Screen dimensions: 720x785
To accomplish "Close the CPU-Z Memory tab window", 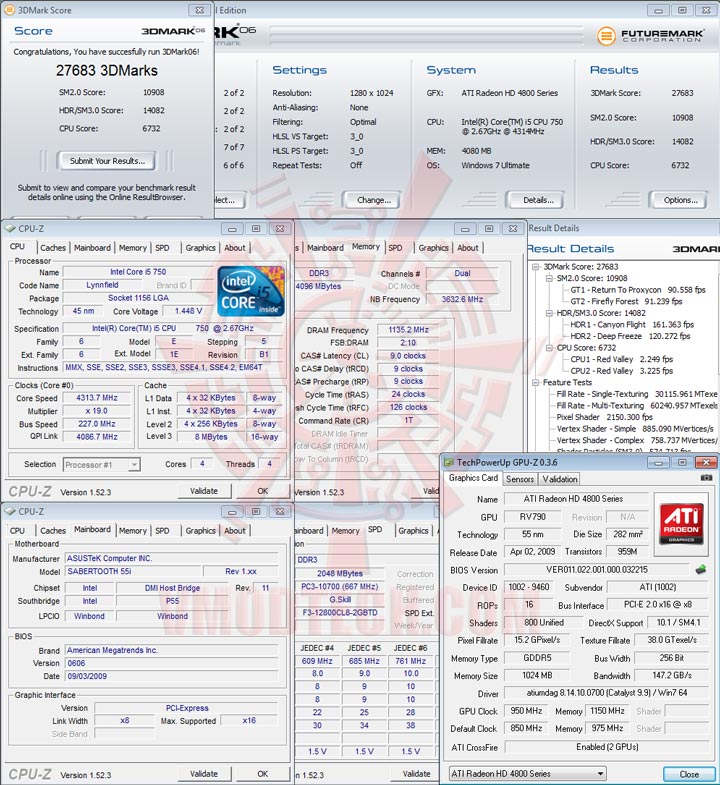I will (513, 229).
